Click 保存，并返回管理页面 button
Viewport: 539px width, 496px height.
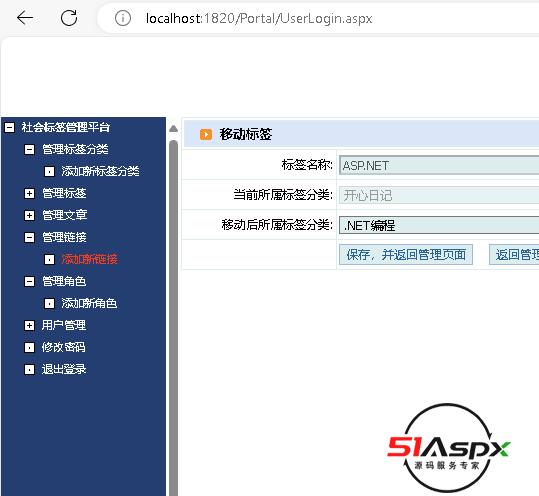click(406, 255)
